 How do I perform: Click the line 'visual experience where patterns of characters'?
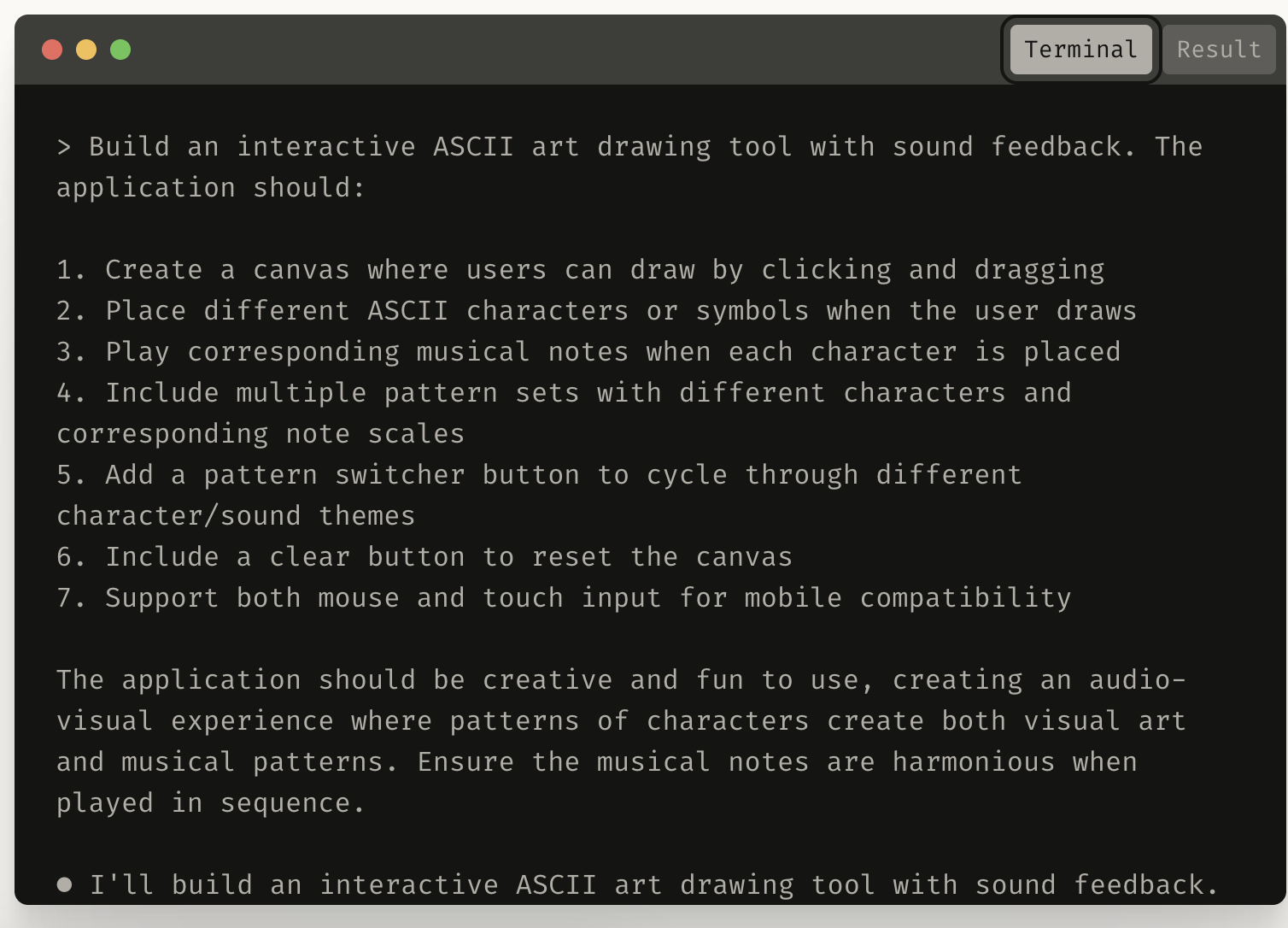coord(621,721)
